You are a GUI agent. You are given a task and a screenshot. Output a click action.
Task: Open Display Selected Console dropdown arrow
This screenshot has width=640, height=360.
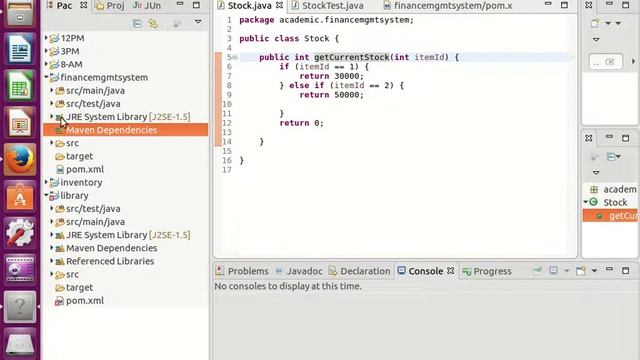click(567, 271)
